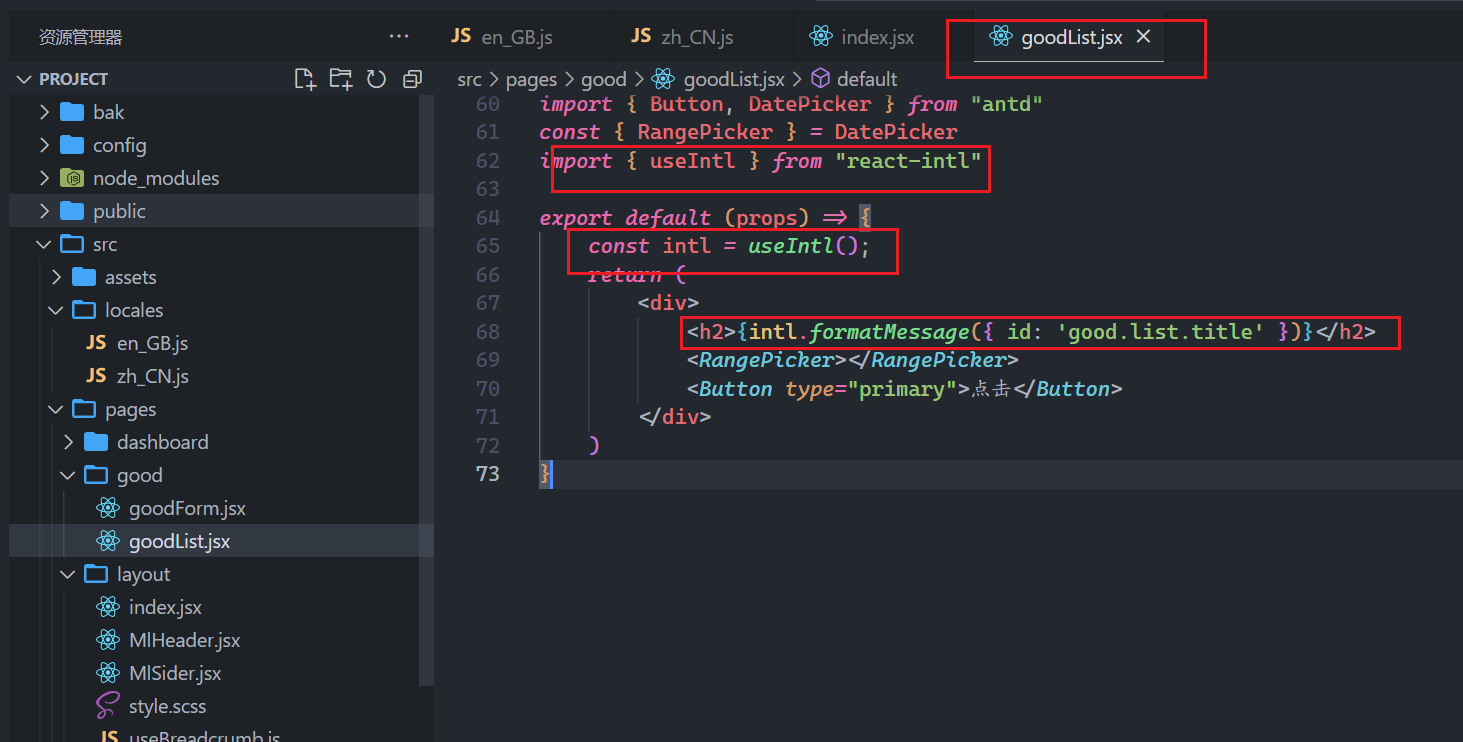Select the goodList.jsx editor tab
The height and width of the screenshot is (742, 1463).
point(1069,37)
